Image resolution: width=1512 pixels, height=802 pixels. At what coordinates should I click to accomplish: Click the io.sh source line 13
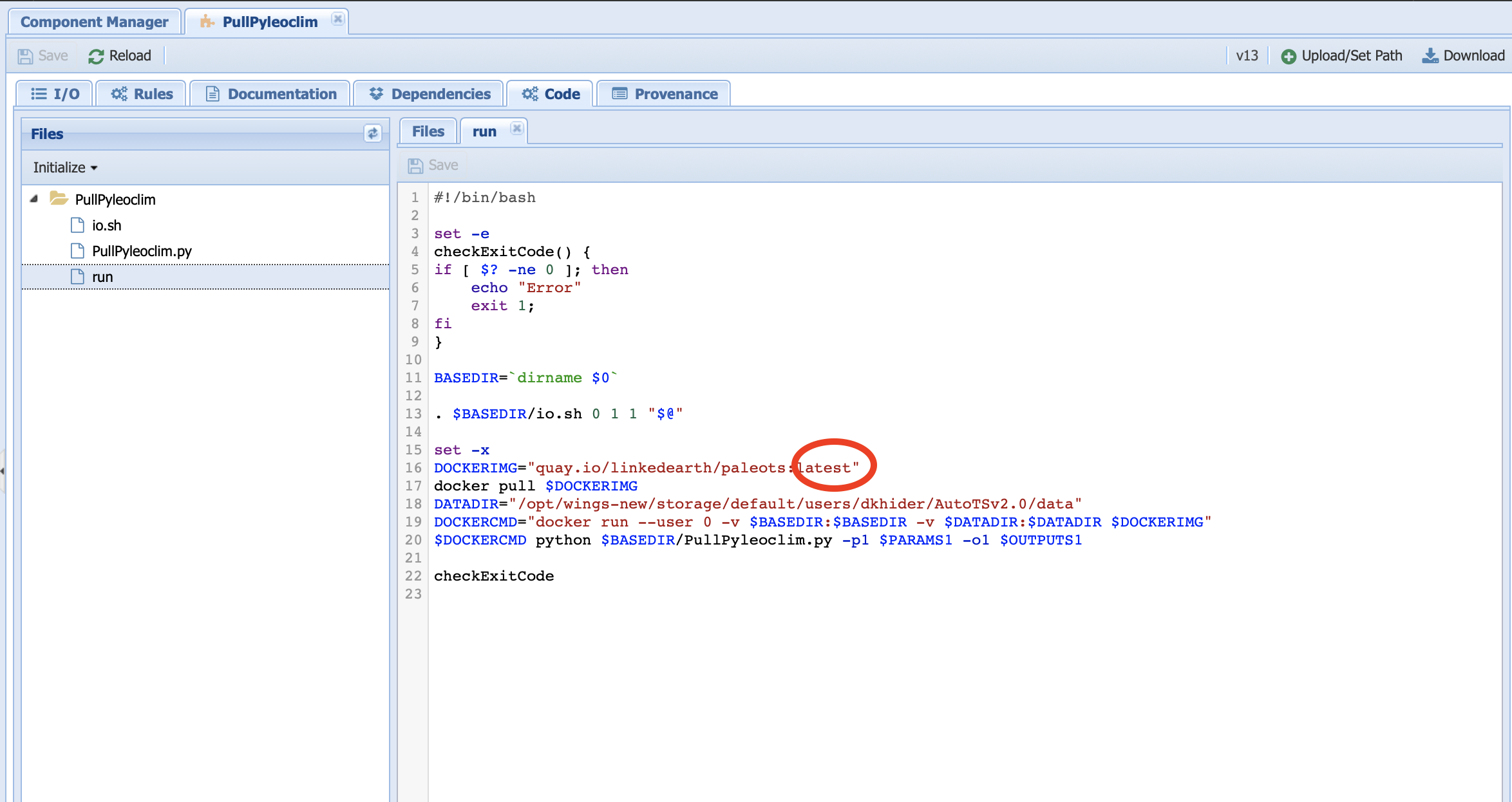coord(558,414)
